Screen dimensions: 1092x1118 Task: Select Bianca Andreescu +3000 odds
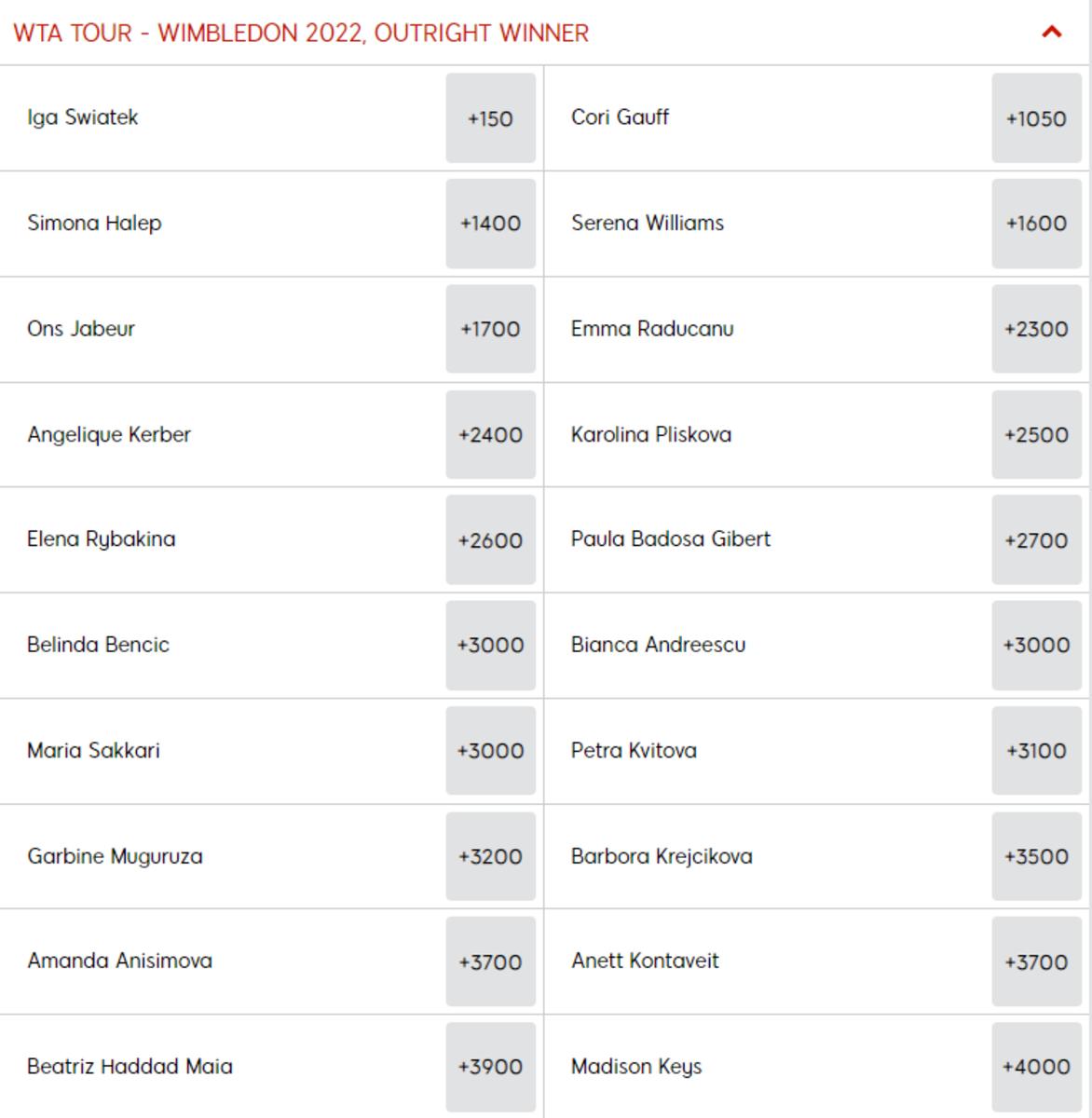1036,646
